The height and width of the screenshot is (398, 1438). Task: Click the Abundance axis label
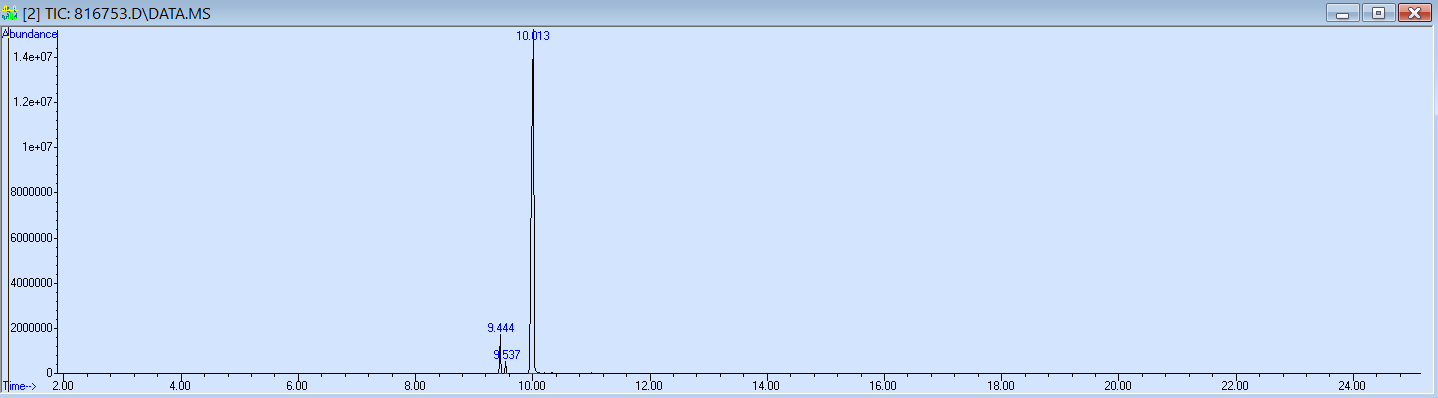(31, 34)
